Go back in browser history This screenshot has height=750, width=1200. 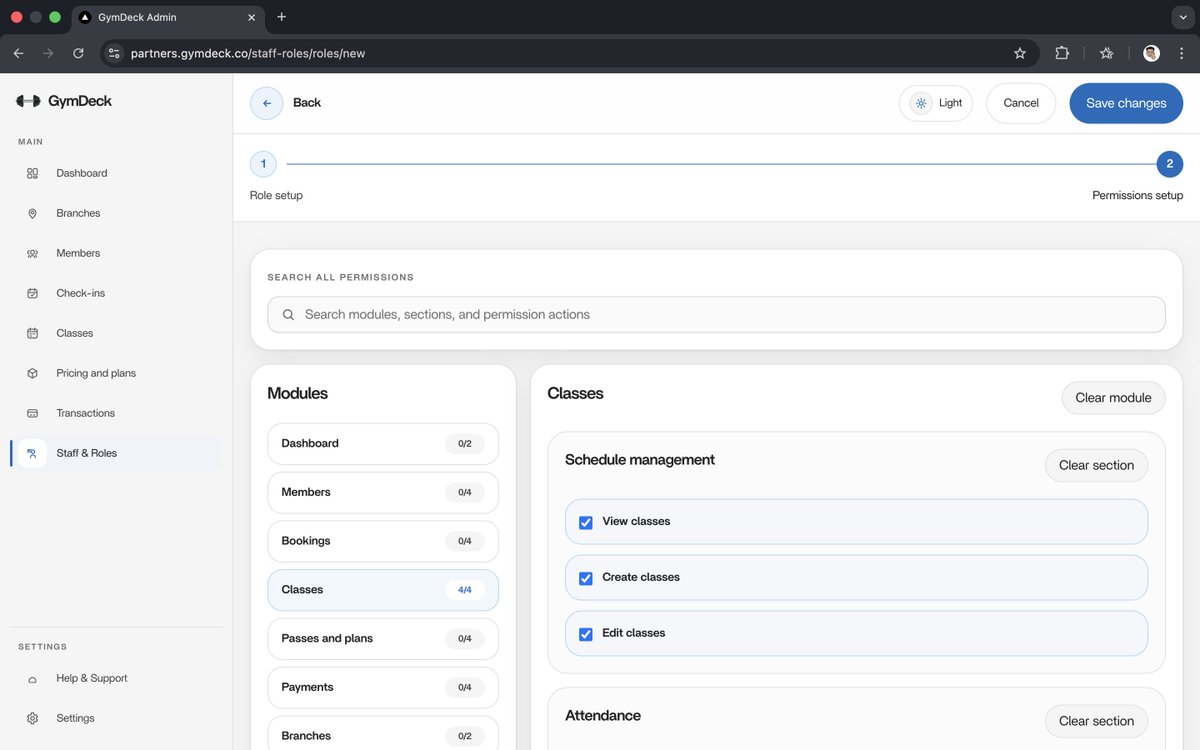(x=18, y=53)
